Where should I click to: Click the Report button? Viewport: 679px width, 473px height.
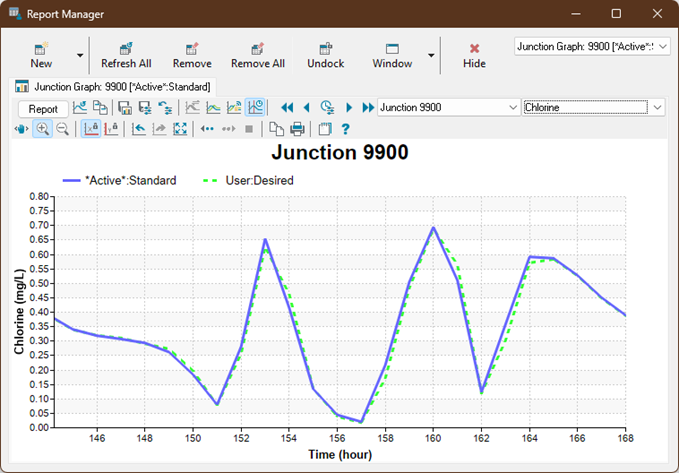[43, 109]
